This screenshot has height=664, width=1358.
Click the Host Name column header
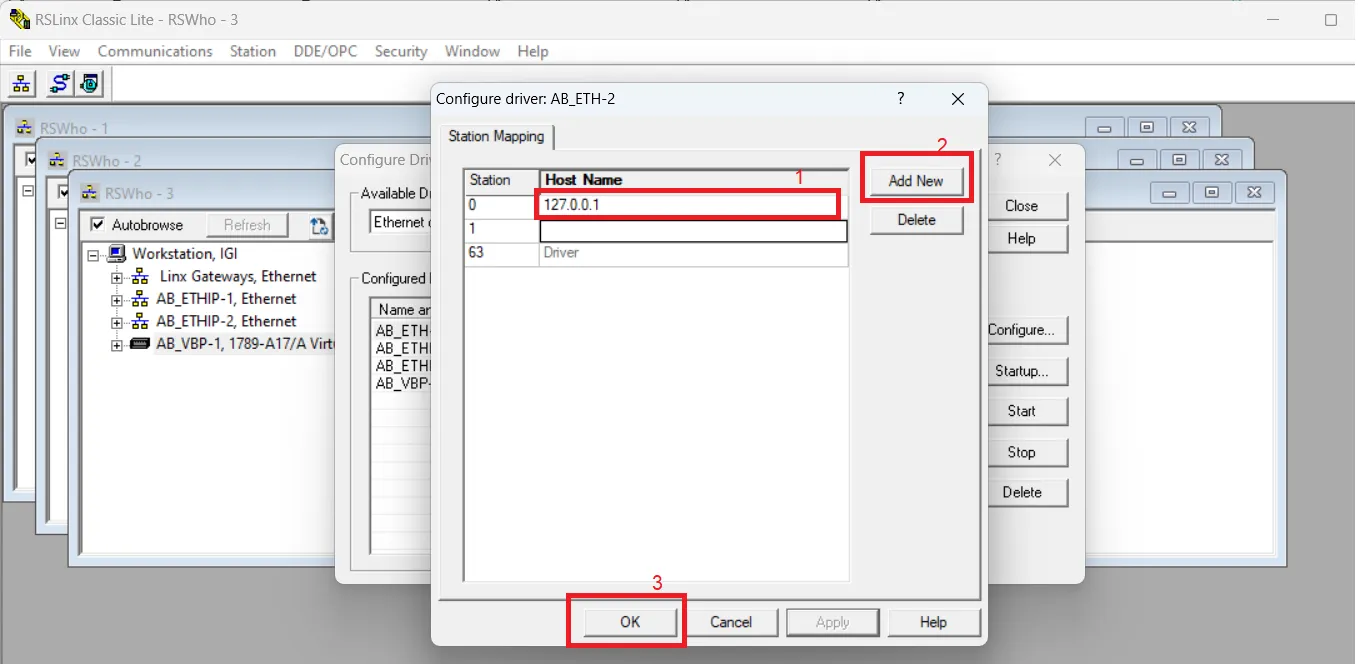[693, 180]
